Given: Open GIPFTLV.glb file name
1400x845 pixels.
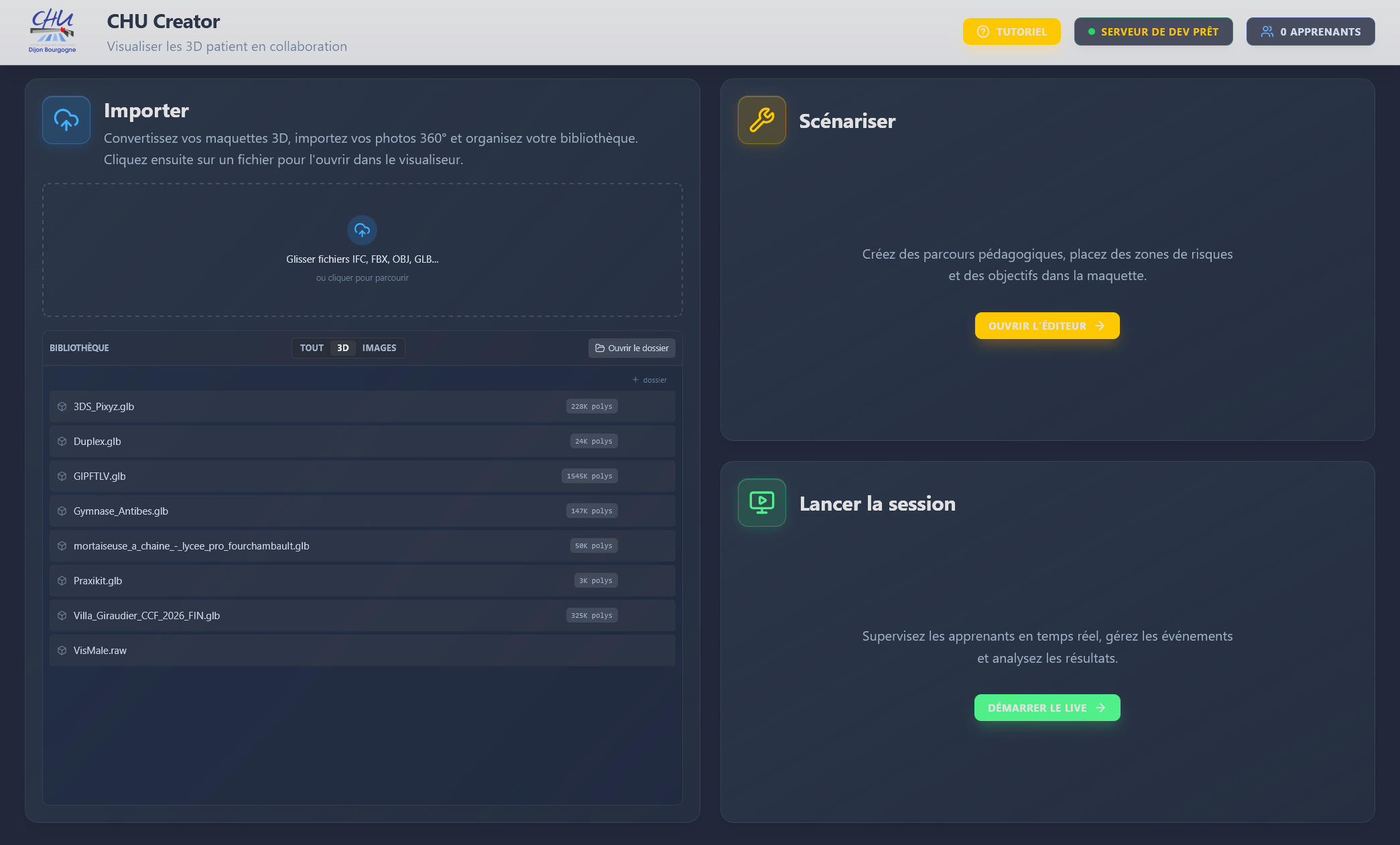Looking at the screenshot, I should click(x=100, y=476).
